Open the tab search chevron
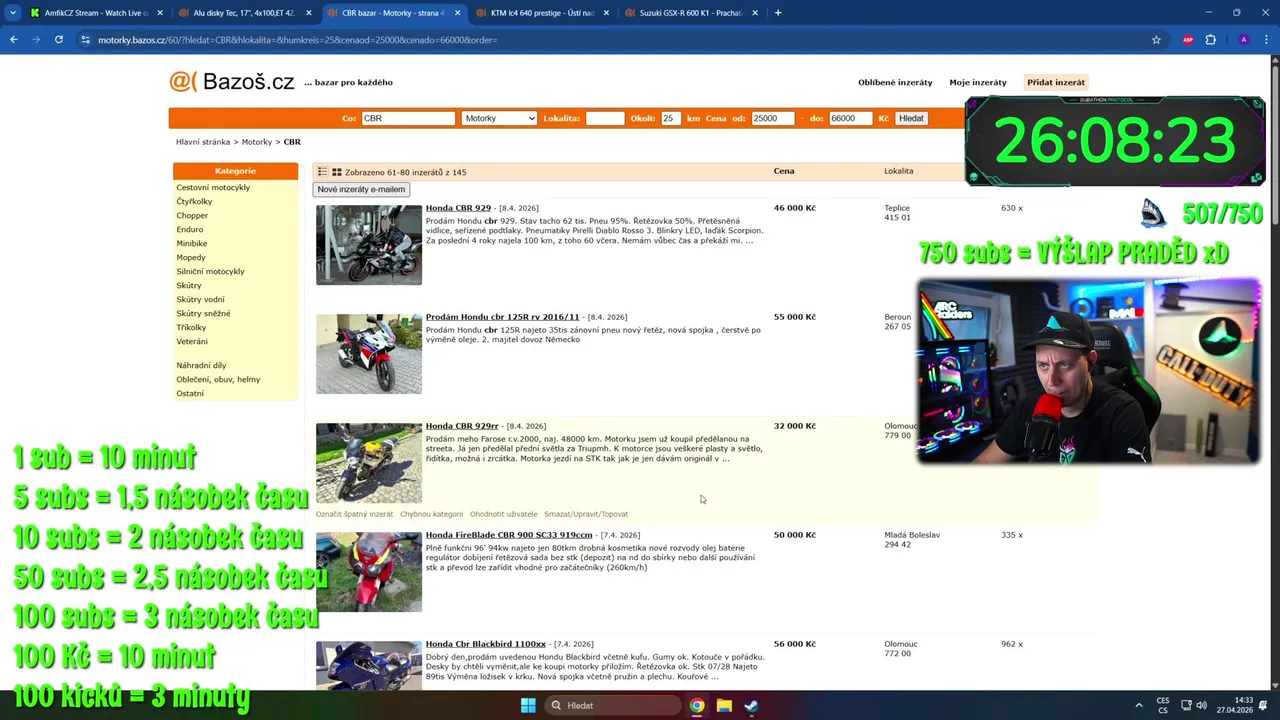Image resolution: width=1280 pixels, height=720 pixels. [x=13, y=13]
